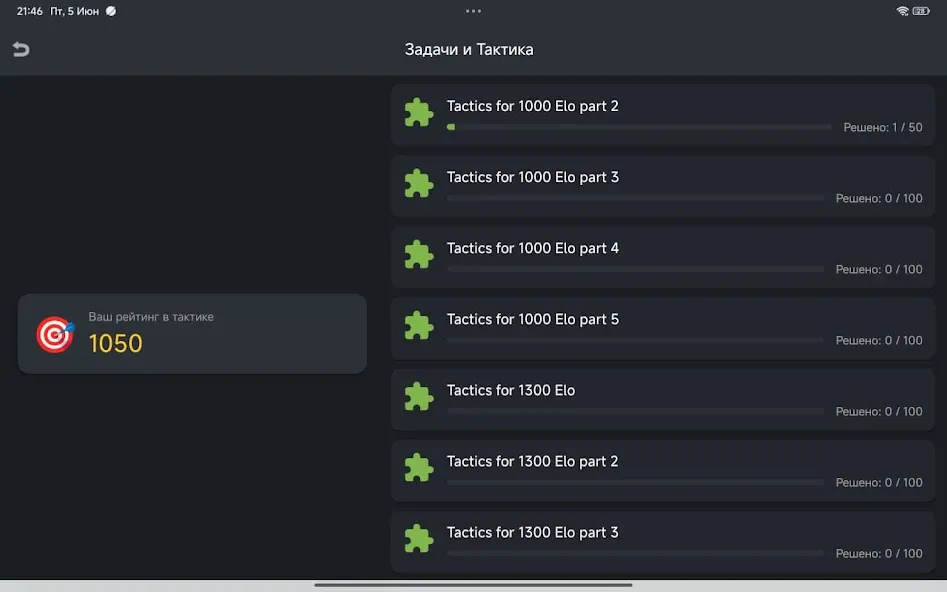Click the puzzle icon for 1000 Elo part 3
Image resolution: width=947 pixels, height=592 pixels.
(419, 184)
